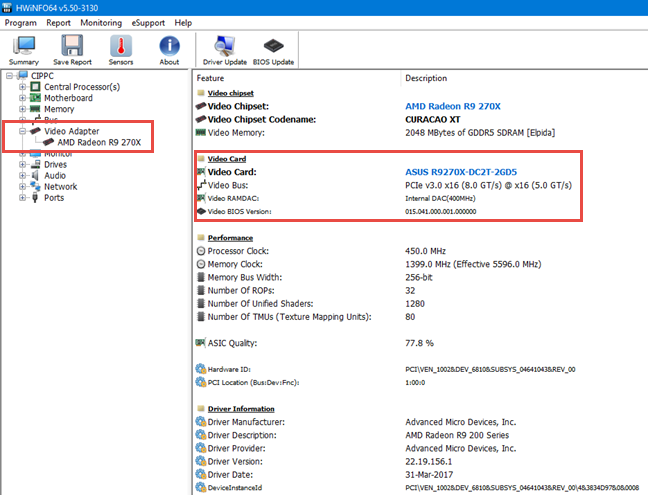Click the Feature column header
This screenshot has width=648, height=495.
(210, 78)
